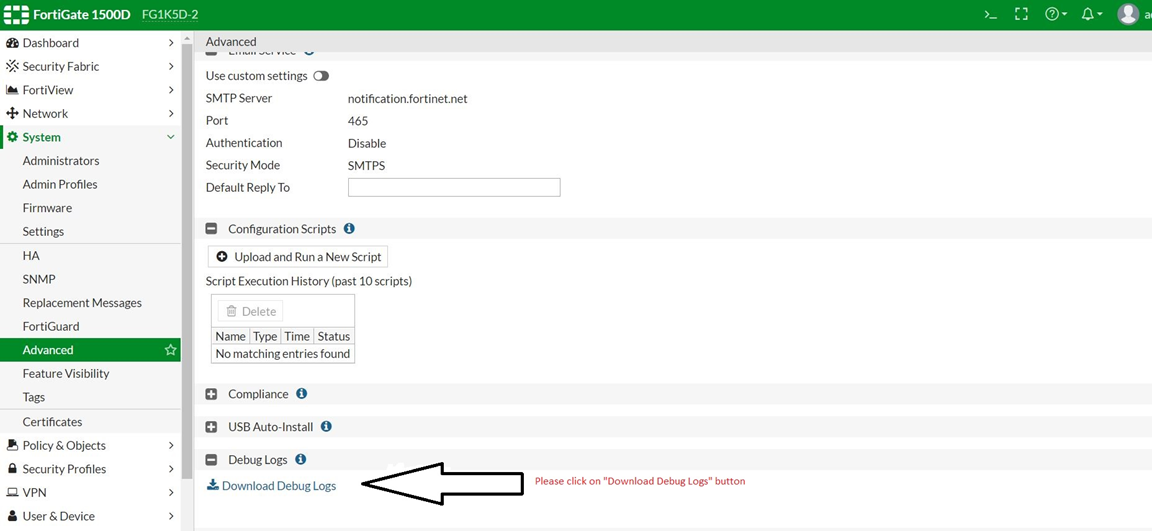The height and width of the screenshot is (531, 1152).
Task: Select Administrators in the sidebar
Action: pyautogui.click(x=61, y=160)
